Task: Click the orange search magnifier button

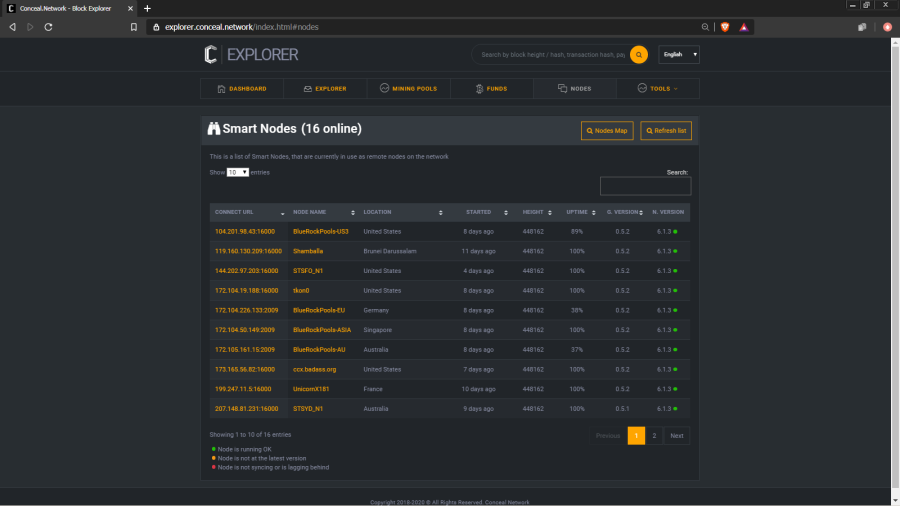Action: click(x=638, y=55)
